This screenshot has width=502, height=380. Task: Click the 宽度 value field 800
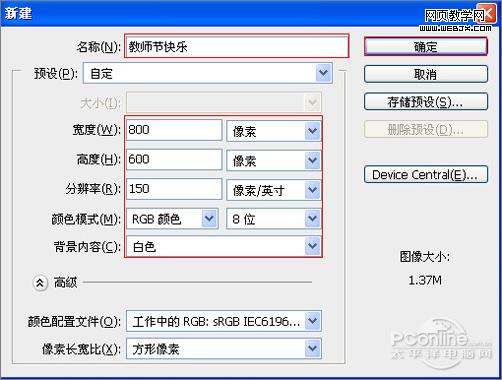pos(174,130)
